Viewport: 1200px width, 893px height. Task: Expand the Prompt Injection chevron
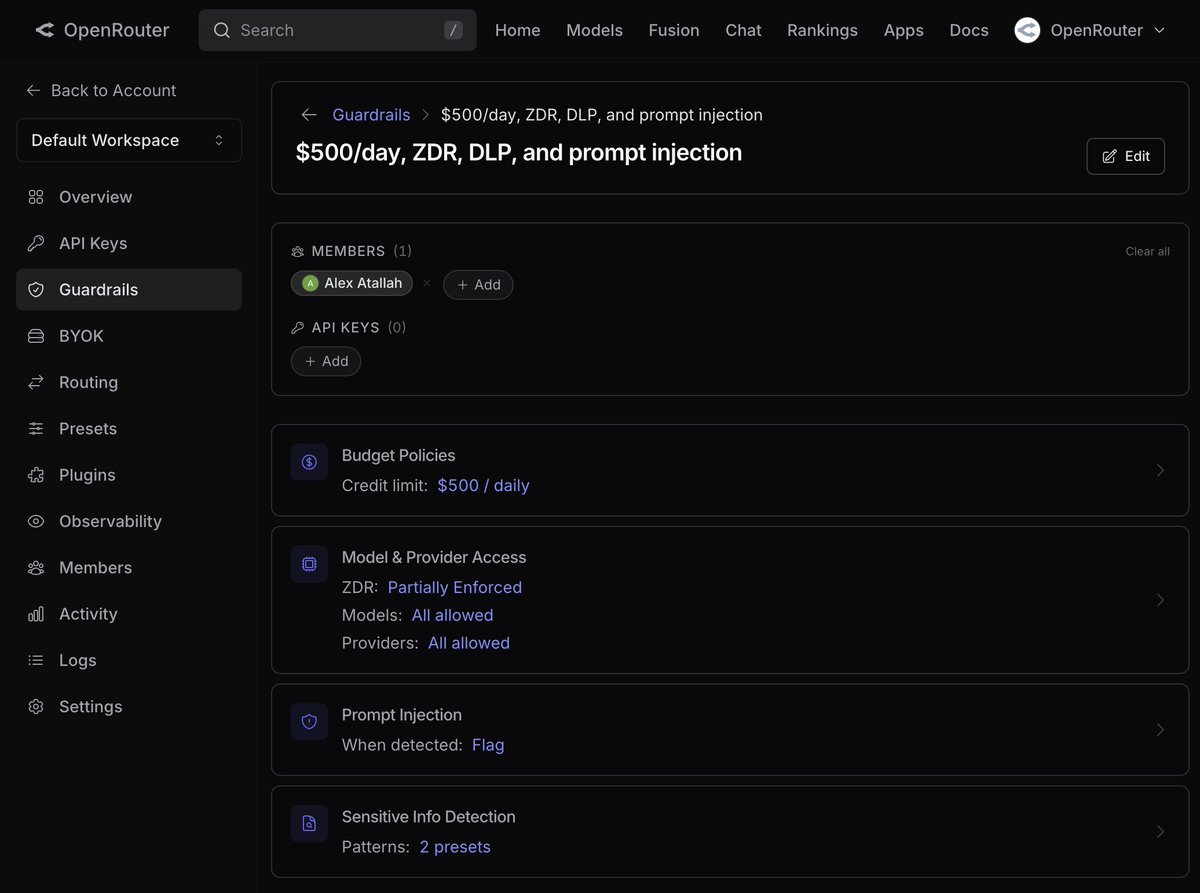(1160, 730)
